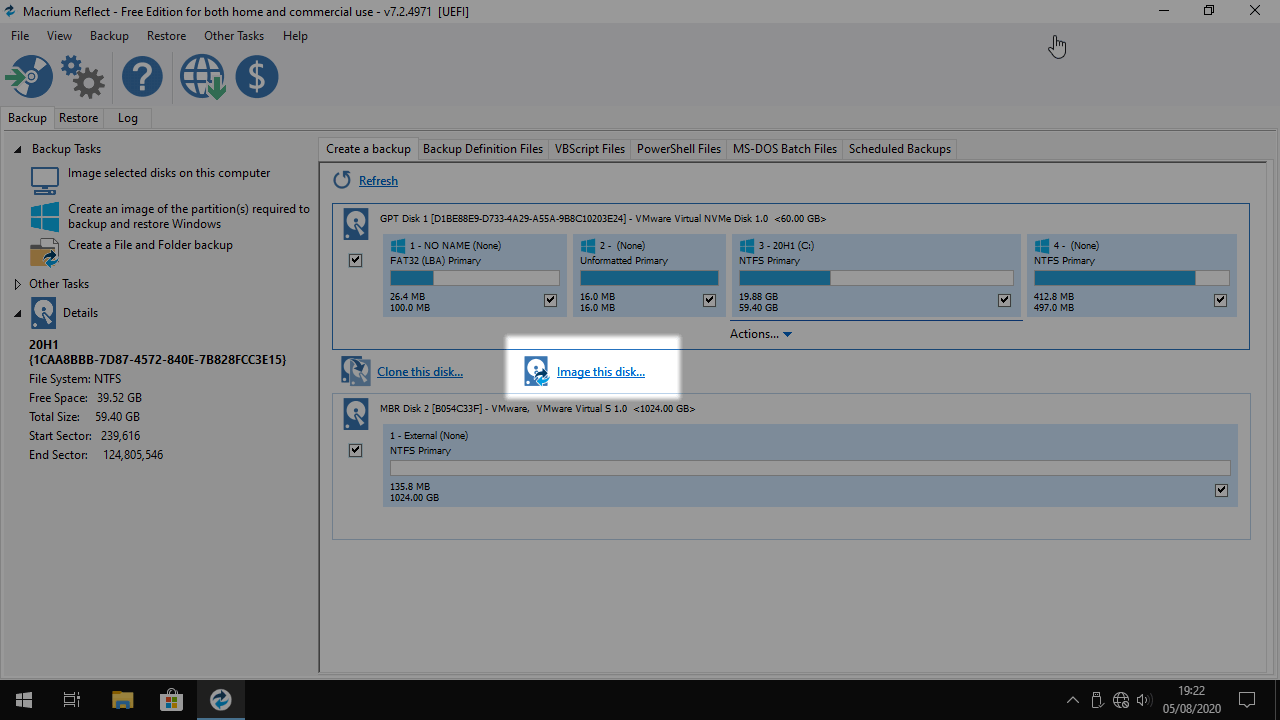Select the External NTFS partition block

pos(810,465)
